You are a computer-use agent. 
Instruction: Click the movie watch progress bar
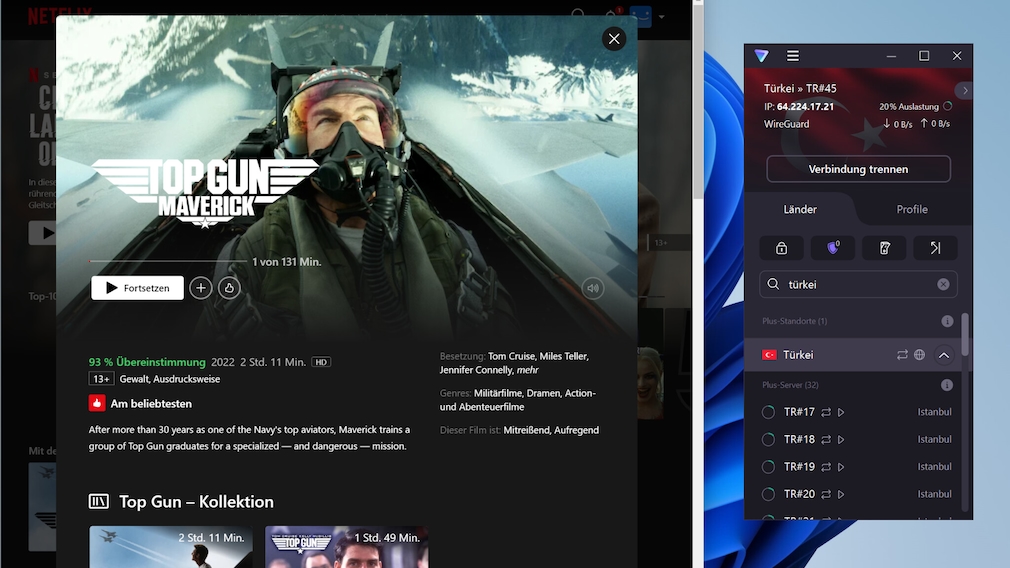(x=167, y=261)
